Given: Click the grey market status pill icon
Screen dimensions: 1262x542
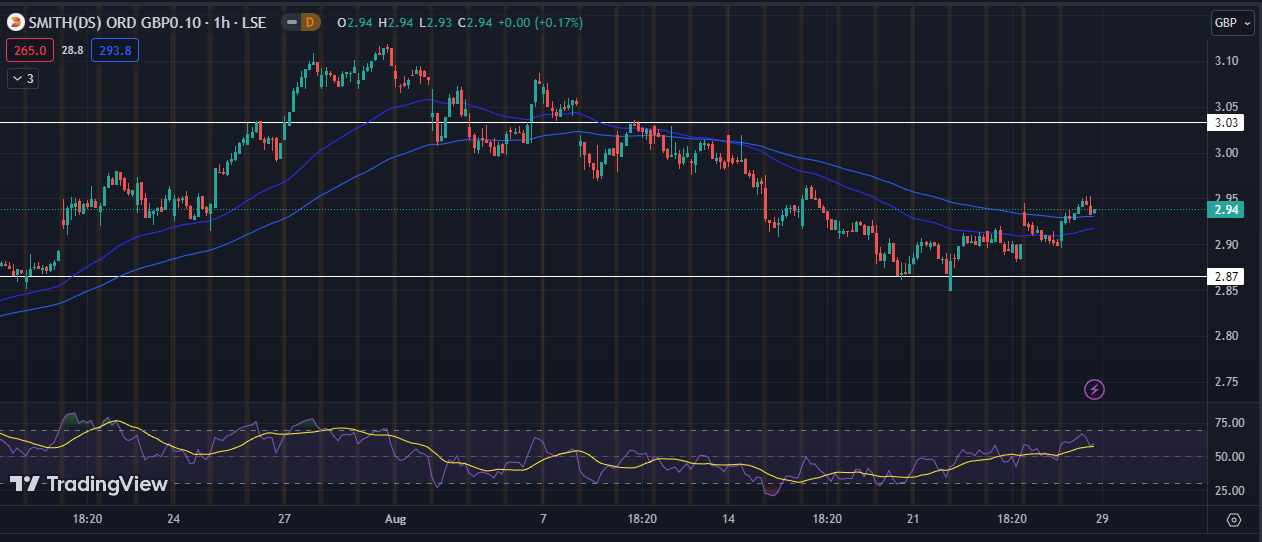Looking at the screenshot, I should pyautogui.click(x=290, y=22).
